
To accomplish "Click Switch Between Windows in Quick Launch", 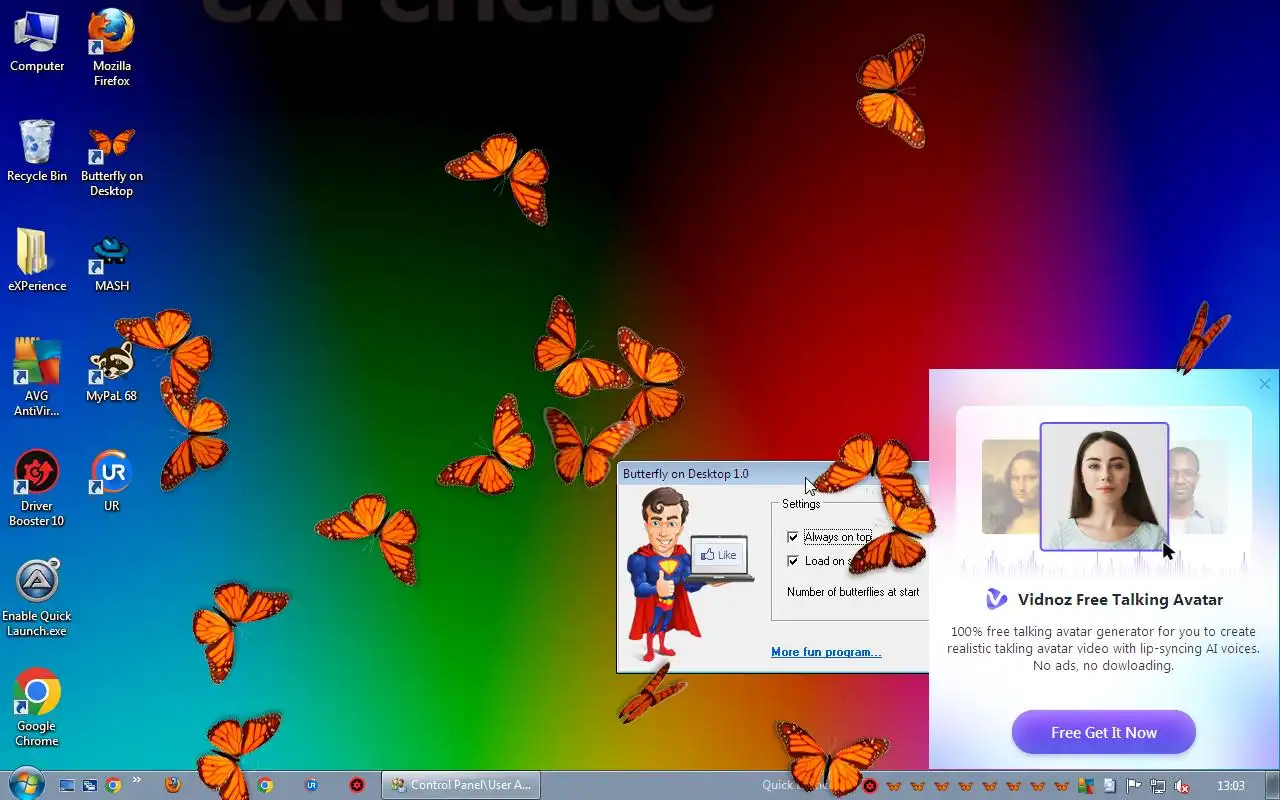I will pos(90,785).
